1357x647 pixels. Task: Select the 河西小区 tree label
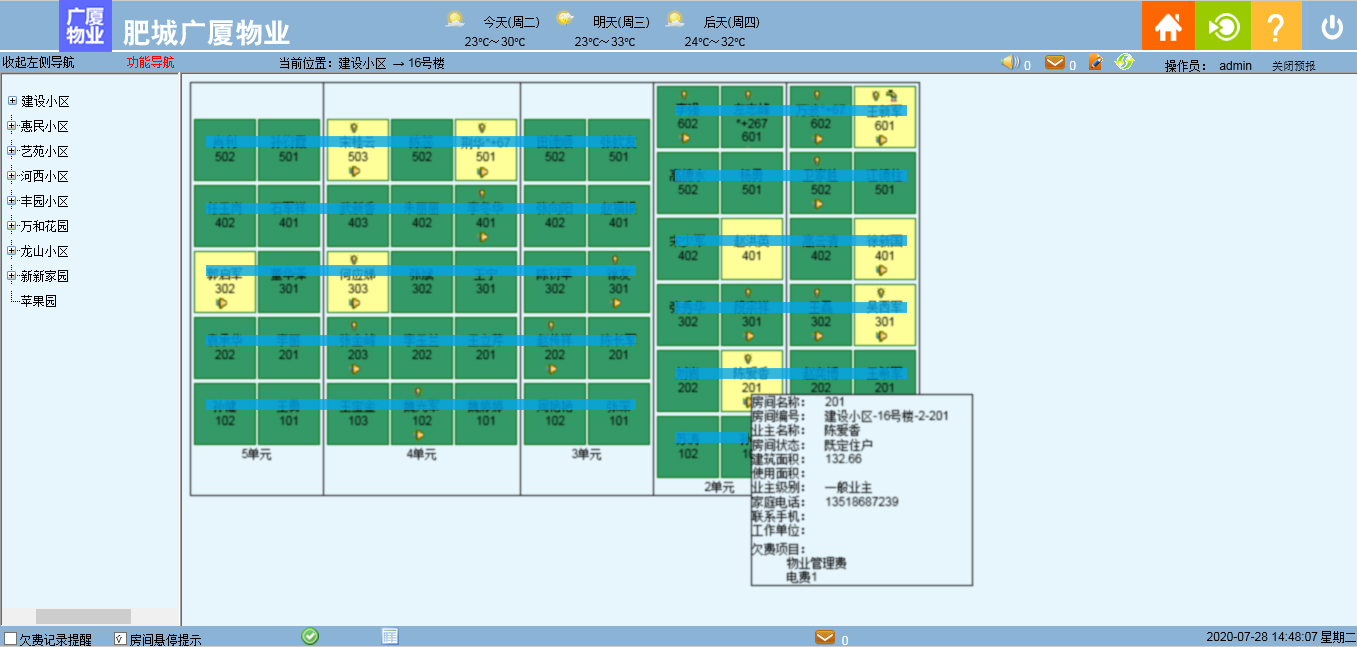click(x=45, y=176)
